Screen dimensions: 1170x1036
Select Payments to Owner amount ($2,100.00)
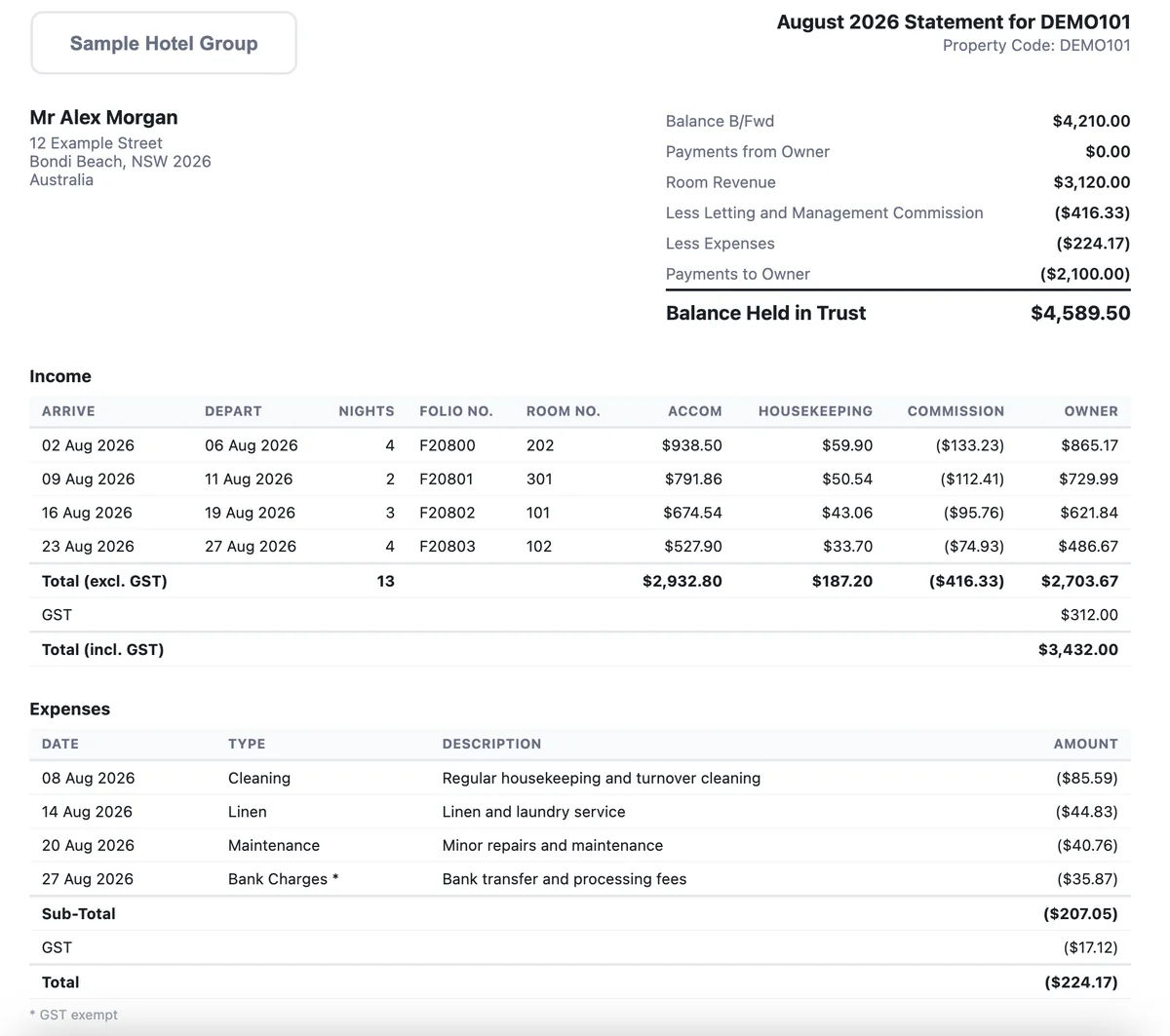pyautogui.click(x=1085, y=274)
